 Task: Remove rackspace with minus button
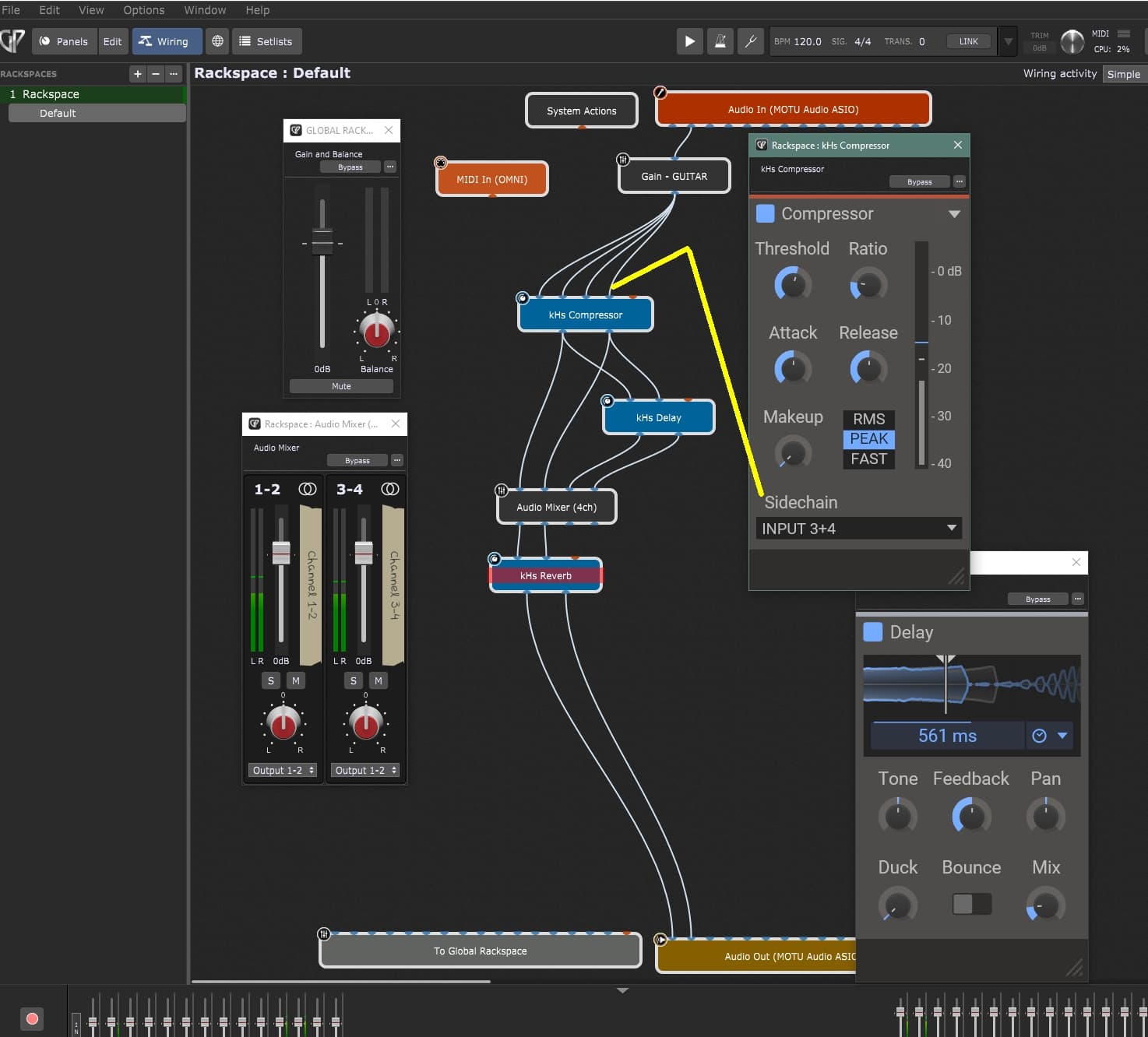pyautogui.click(x=156, y=74)
